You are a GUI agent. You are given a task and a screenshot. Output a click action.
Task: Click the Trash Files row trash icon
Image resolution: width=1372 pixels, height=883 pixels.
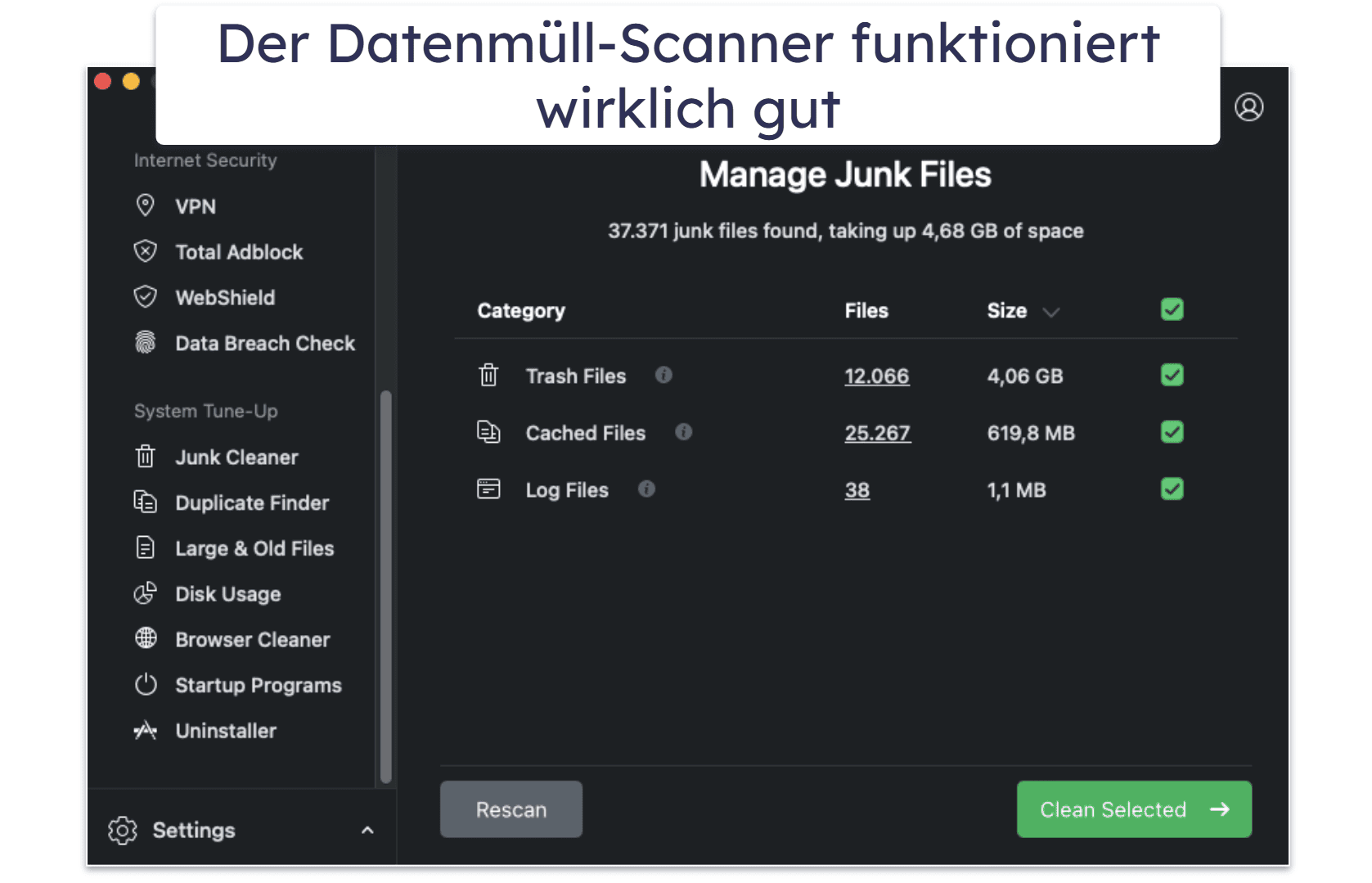click(488, 375)
